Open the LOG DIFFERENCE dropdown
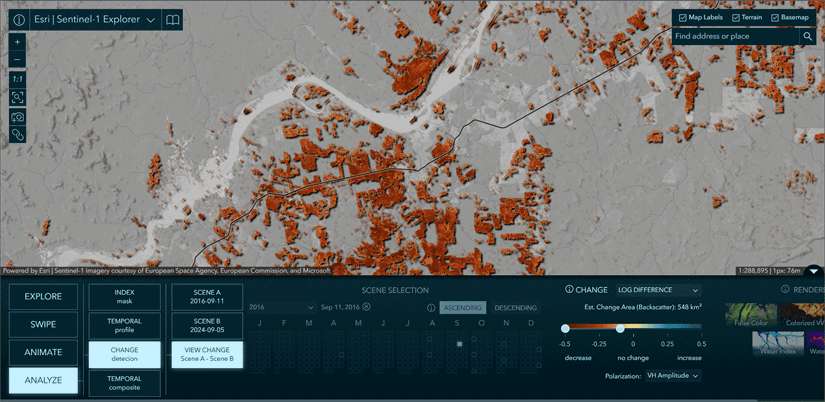This screenshot has height=402, width=825. pyautogui.click(x=658, y=290)
